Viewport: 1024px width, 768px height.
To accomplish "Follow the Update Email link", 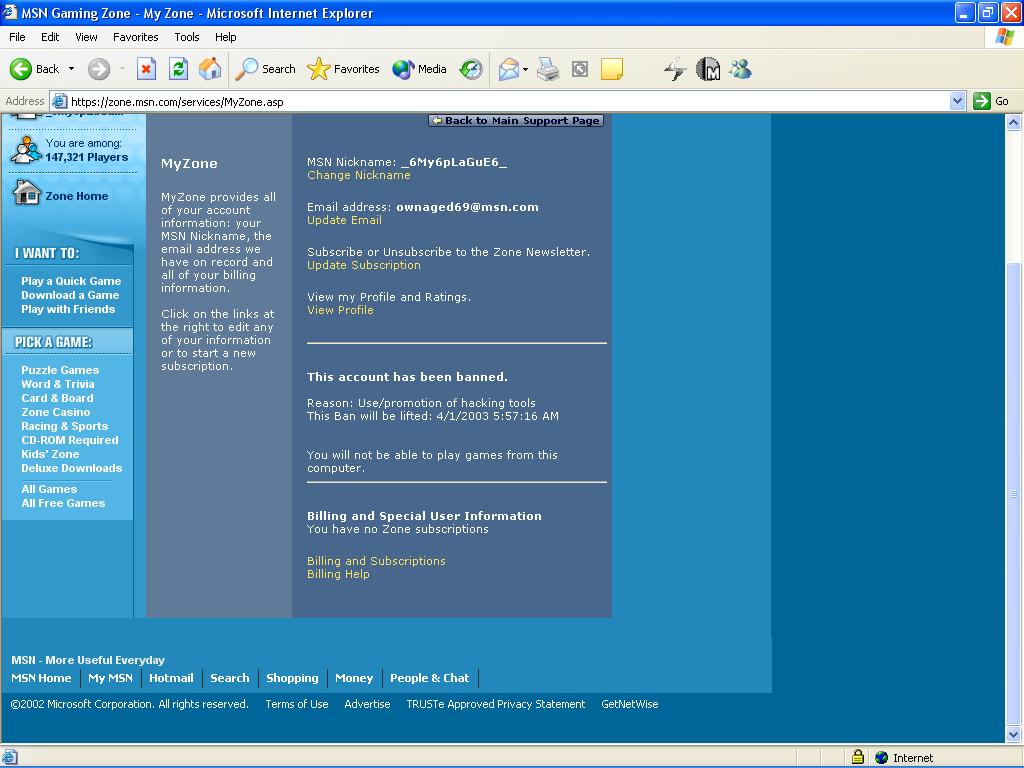I will pos(344,220).
